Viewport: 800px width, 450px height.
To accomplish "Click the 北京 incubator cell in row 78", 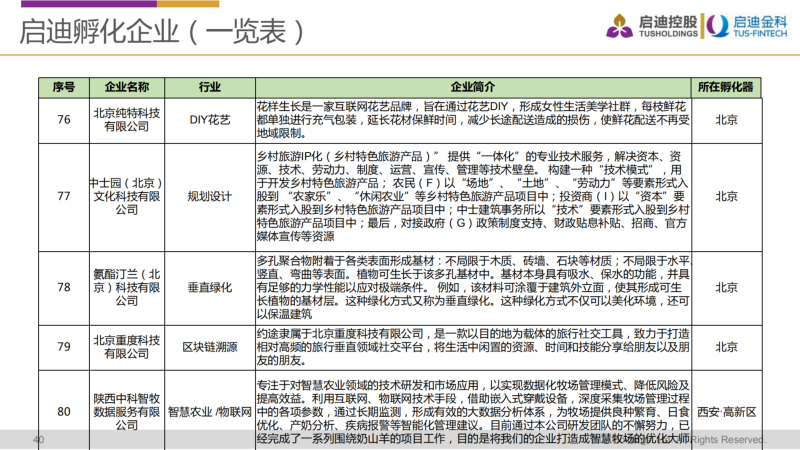I will (x=726, y=287).
